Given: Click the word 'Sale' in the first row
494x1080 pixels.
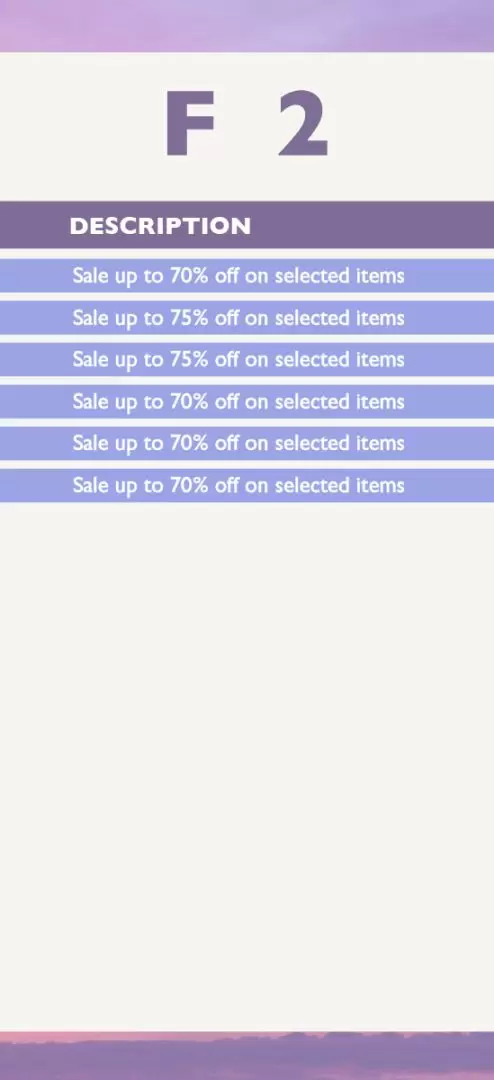Looking at the screenshot, I should pyautogui.click(x=90, y=276).
